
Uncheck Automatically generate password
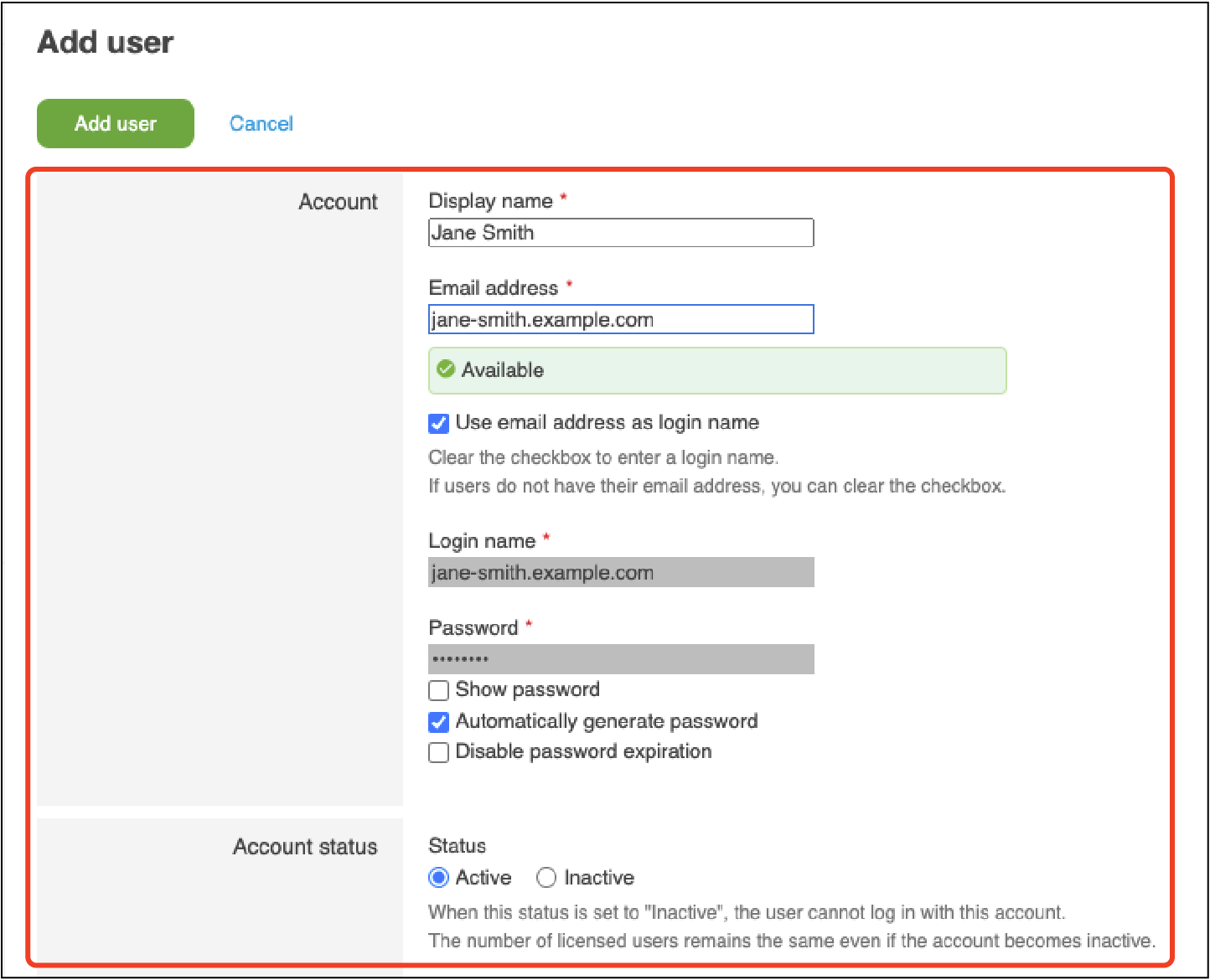(x=439, y=722)
